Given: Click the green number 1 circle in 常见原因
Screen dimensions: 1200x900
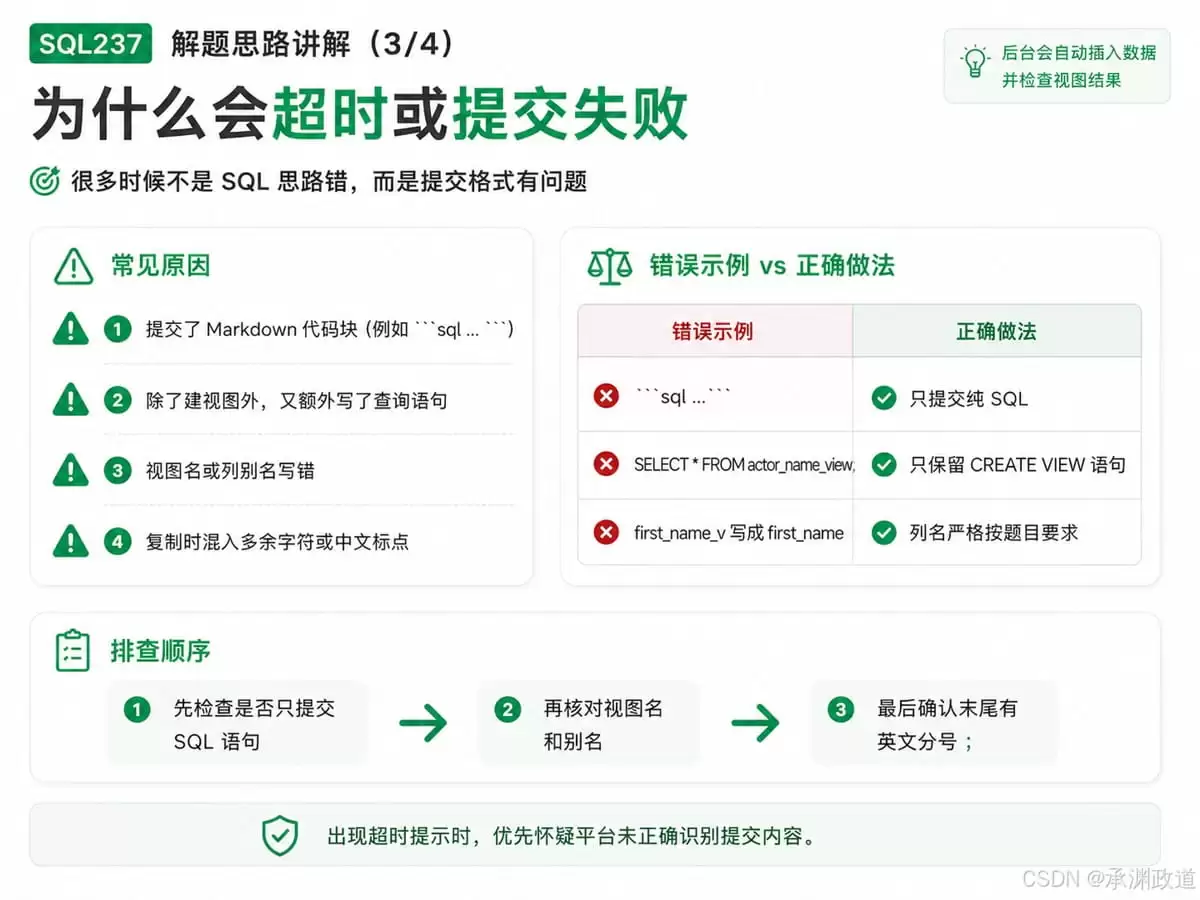Looking at the screenshot, I should 118,329.
